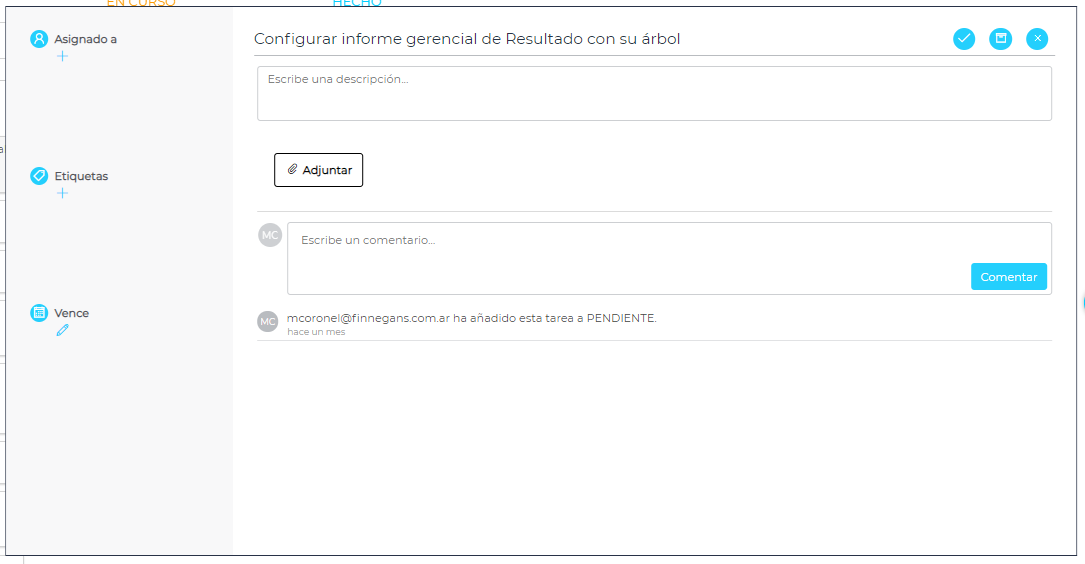Add a label with the plus under Etiquetas

click(63, 193)
